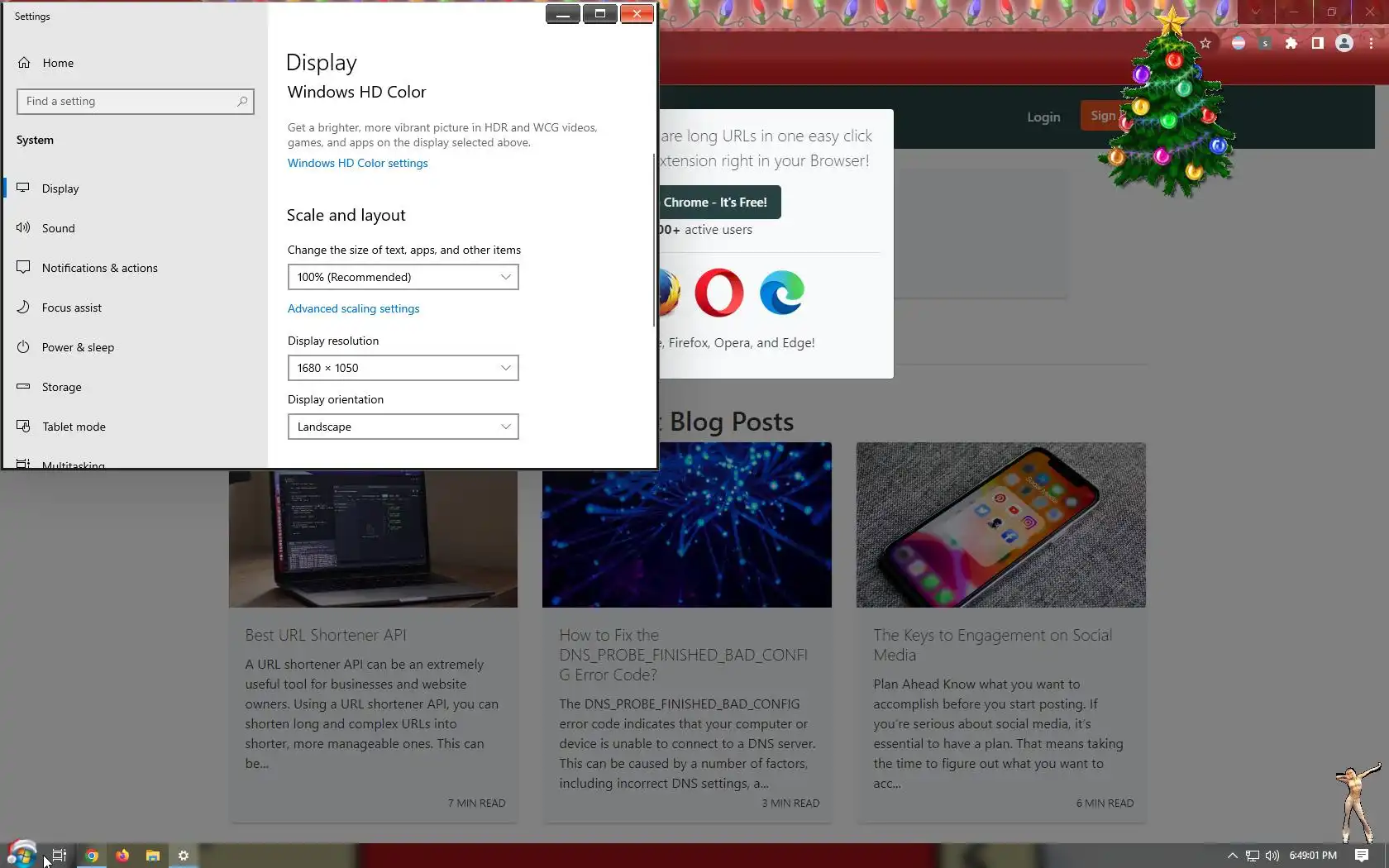Click the network tray icon
Screen dimensions: 1389x868
(x=1253, y=856)
